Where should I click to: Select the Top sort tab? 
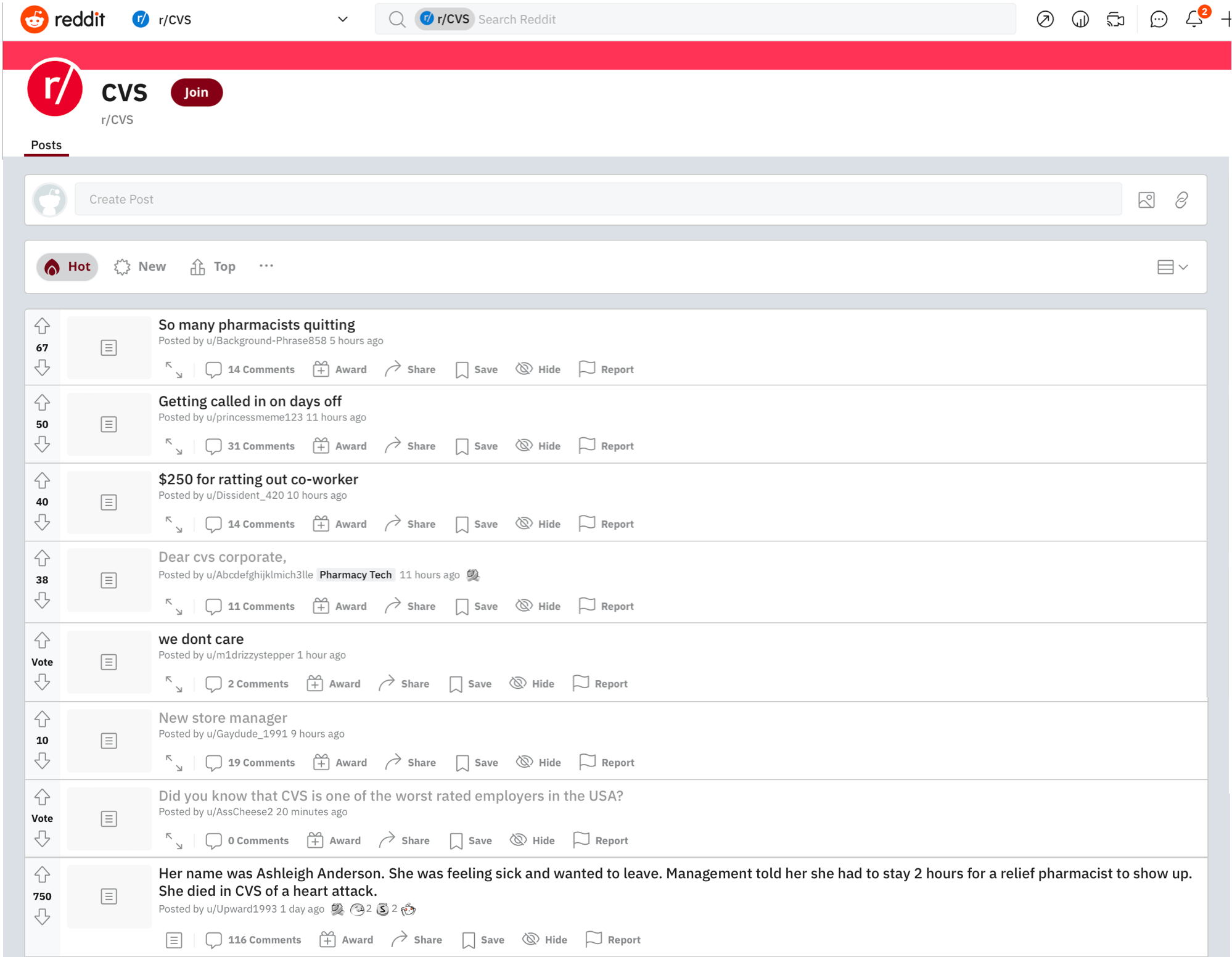[x=213, y=267]
